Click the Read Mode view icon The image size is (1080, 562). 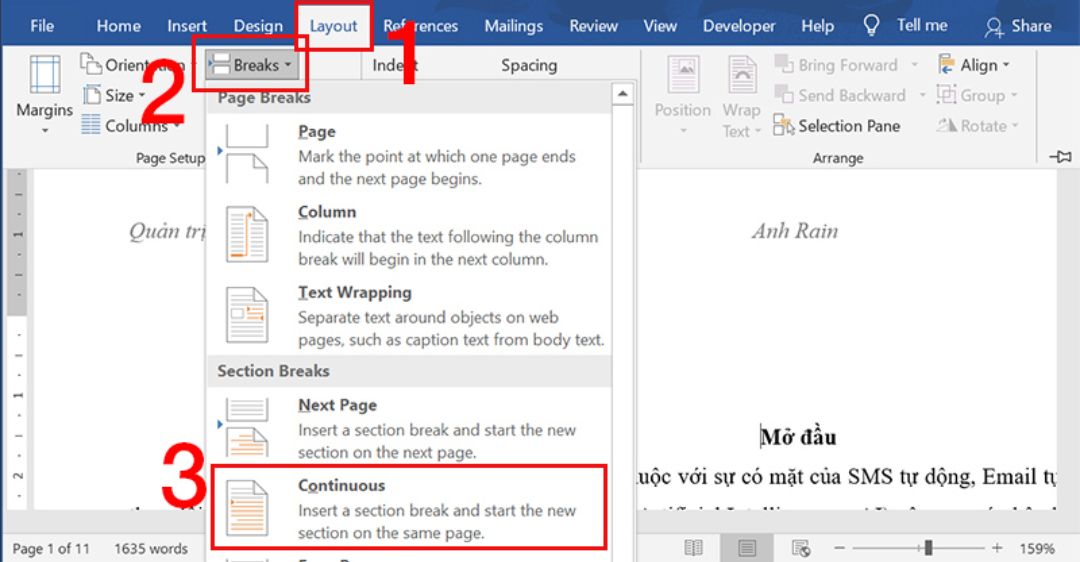pos(694,548)
